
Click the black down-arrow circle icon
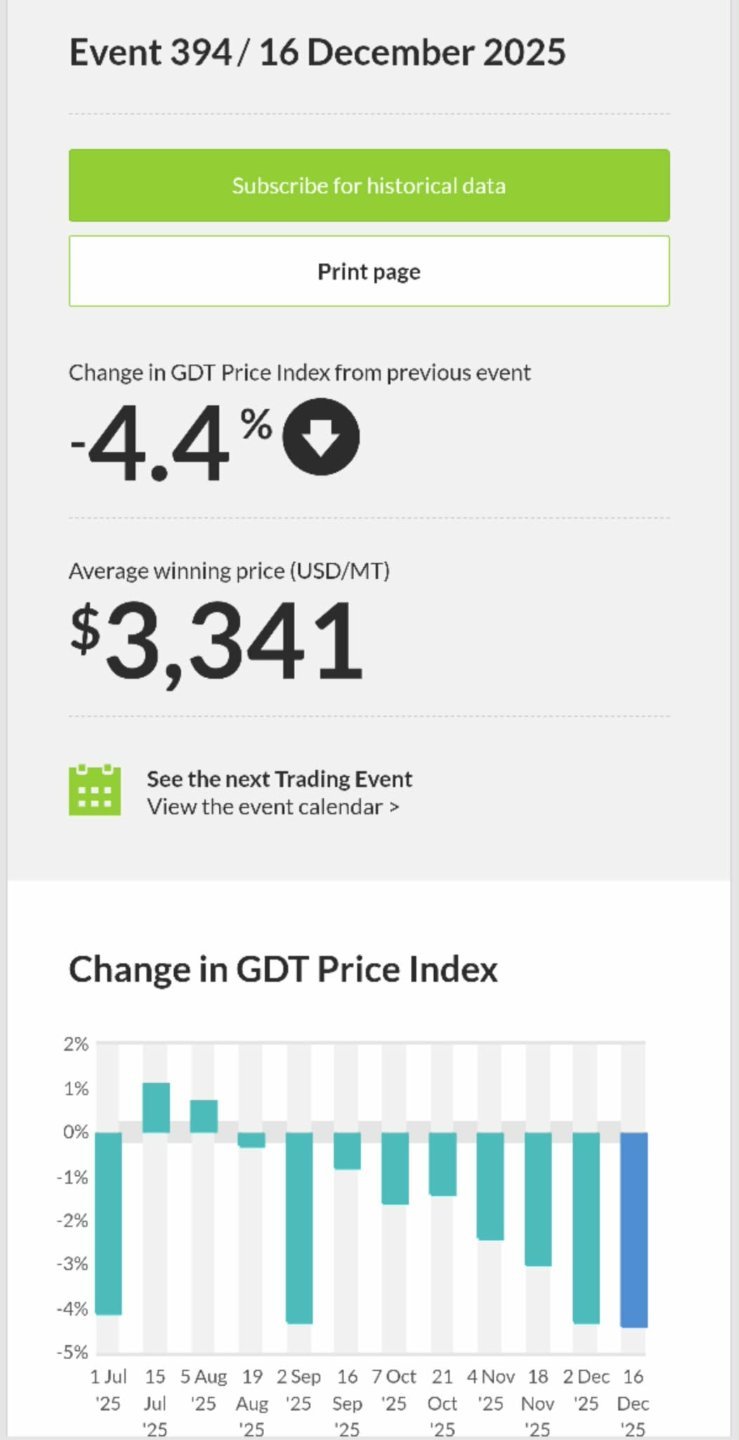(x=321, y=437)
